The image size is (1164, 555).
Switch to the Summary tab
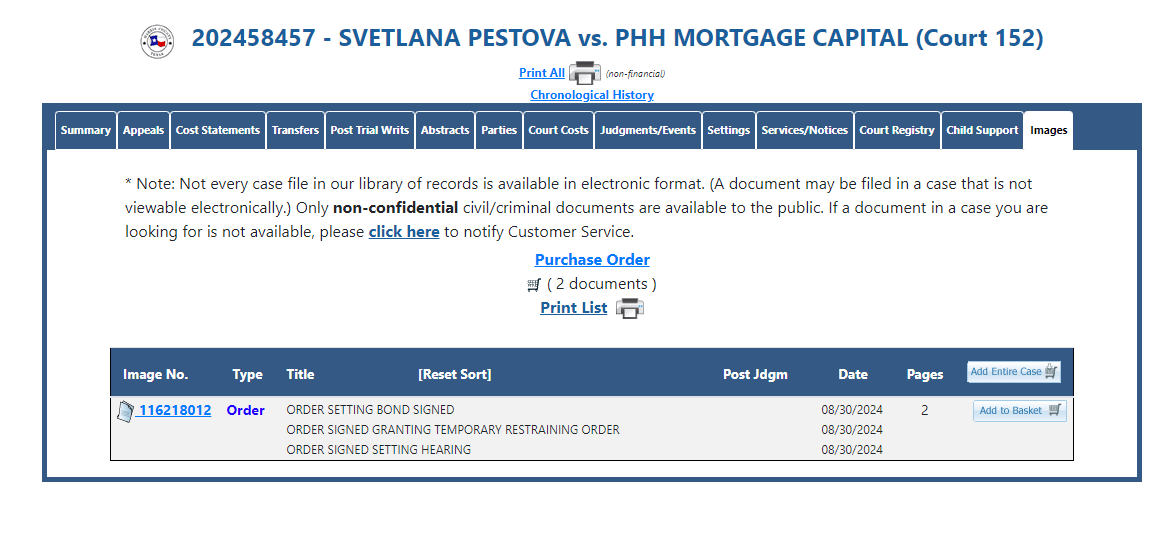85,131
